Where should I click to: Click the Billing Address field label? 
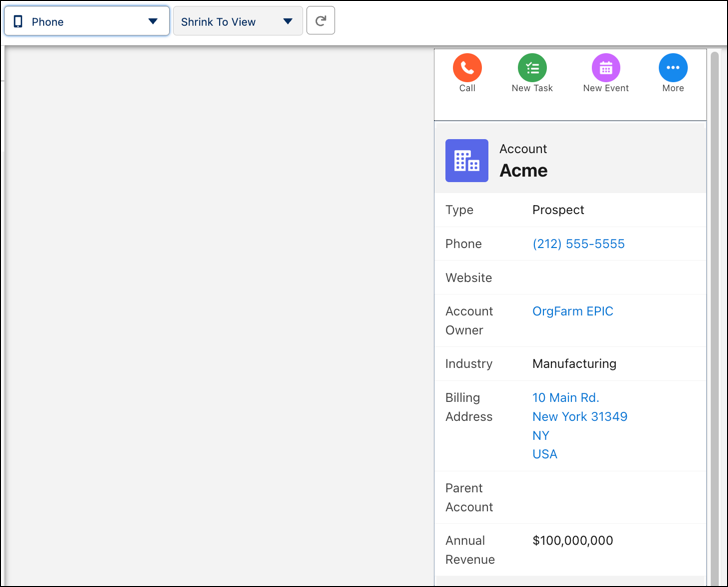(x=469, y=407)
